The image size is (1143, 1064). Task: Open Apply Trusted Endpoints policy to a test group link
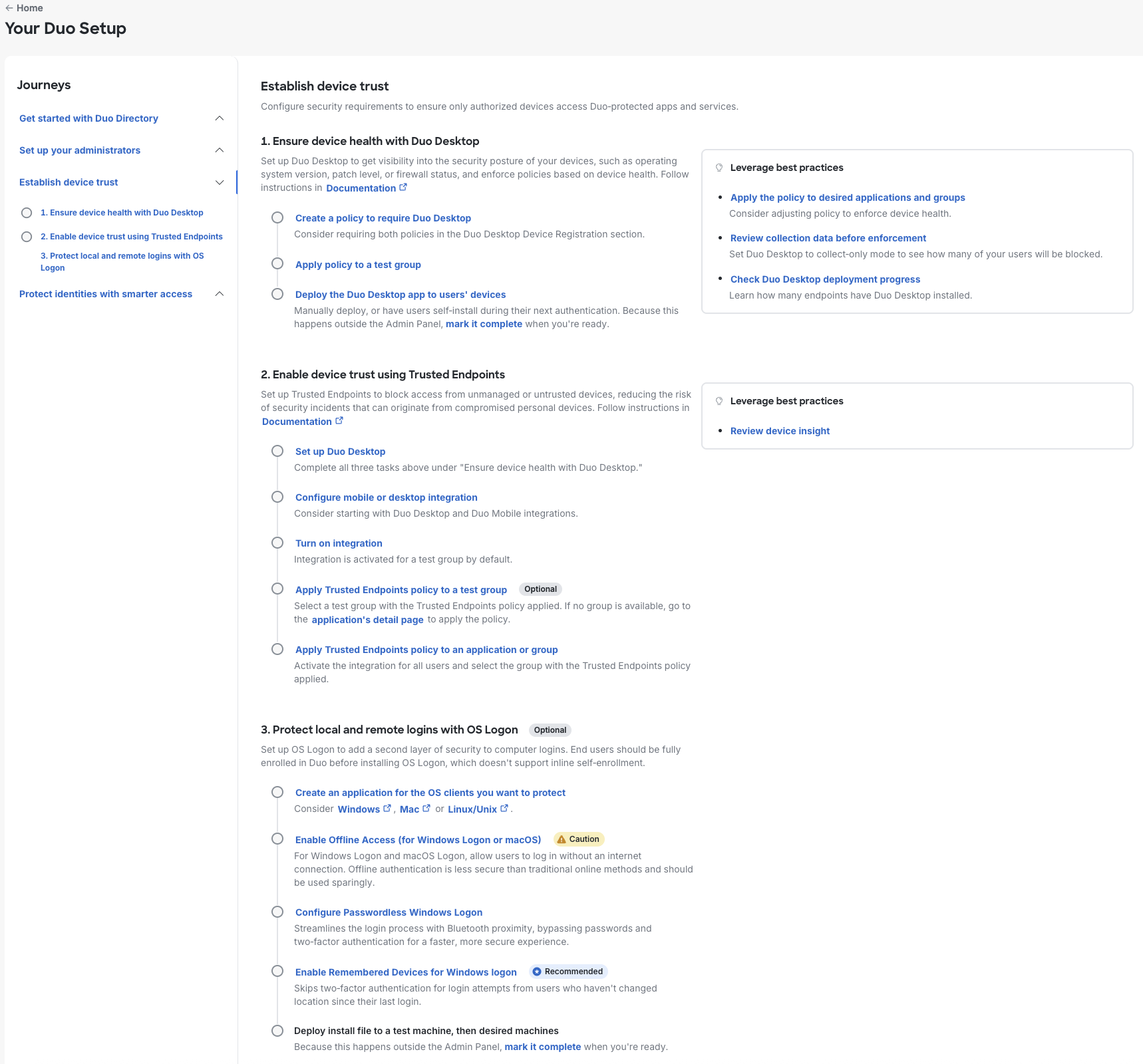pos(401,590)
